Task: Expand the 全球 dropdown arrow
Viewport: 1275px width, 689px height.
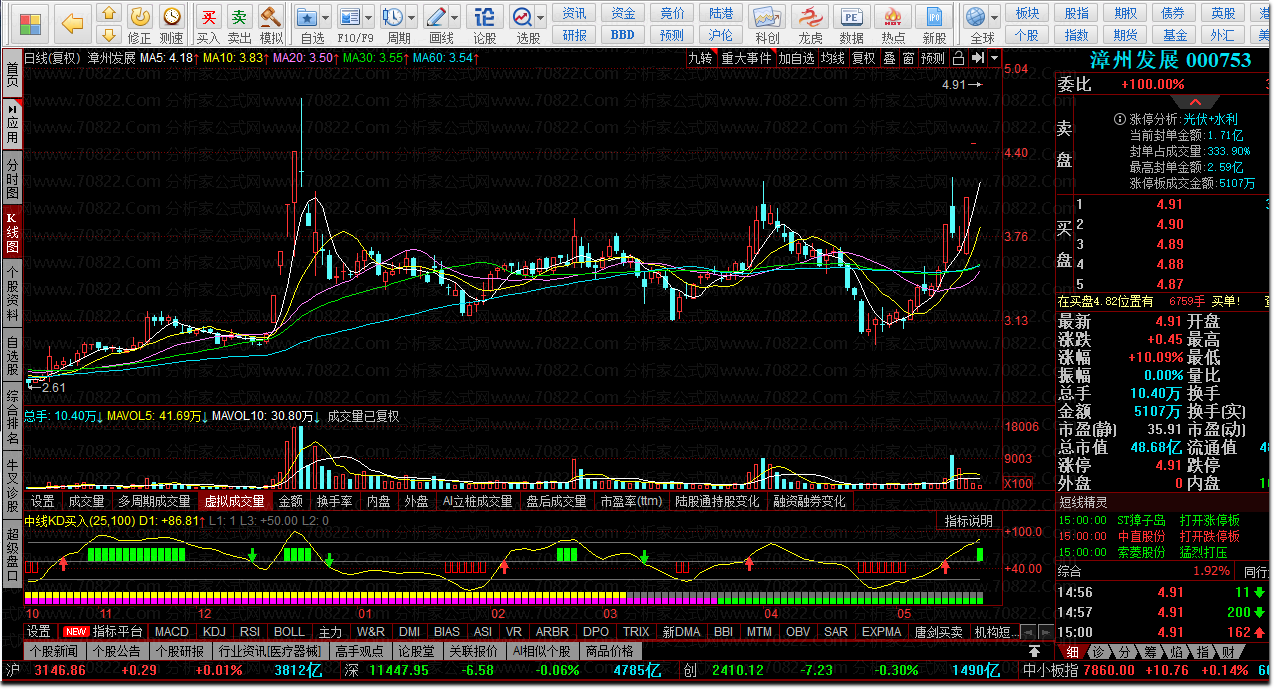Action: [x=995, y=18]
